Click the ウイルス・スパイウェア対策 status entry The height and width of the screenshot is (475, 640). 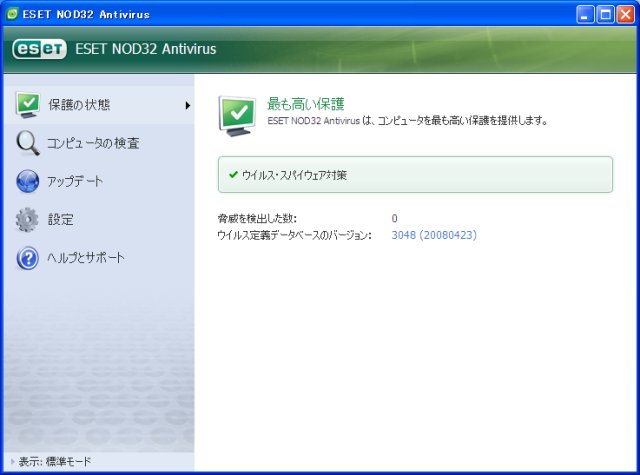point(415,175)
